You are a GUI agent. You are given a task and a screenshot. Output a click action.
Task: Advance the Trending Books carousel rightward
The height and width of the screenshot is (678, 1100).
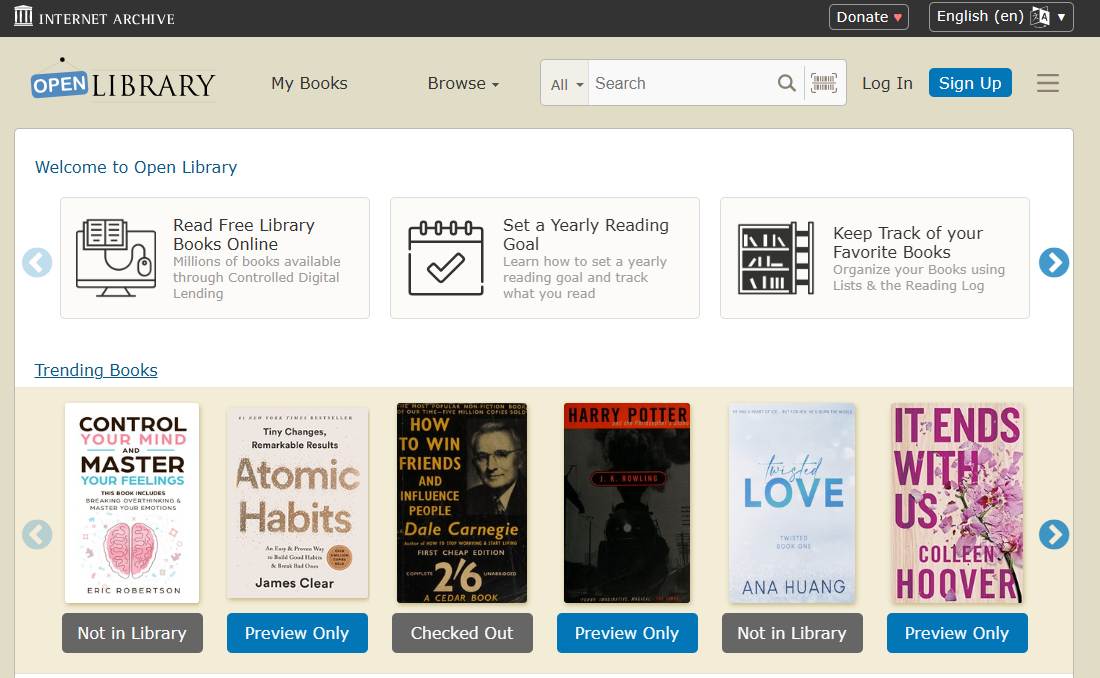[x=1054, y=535]
